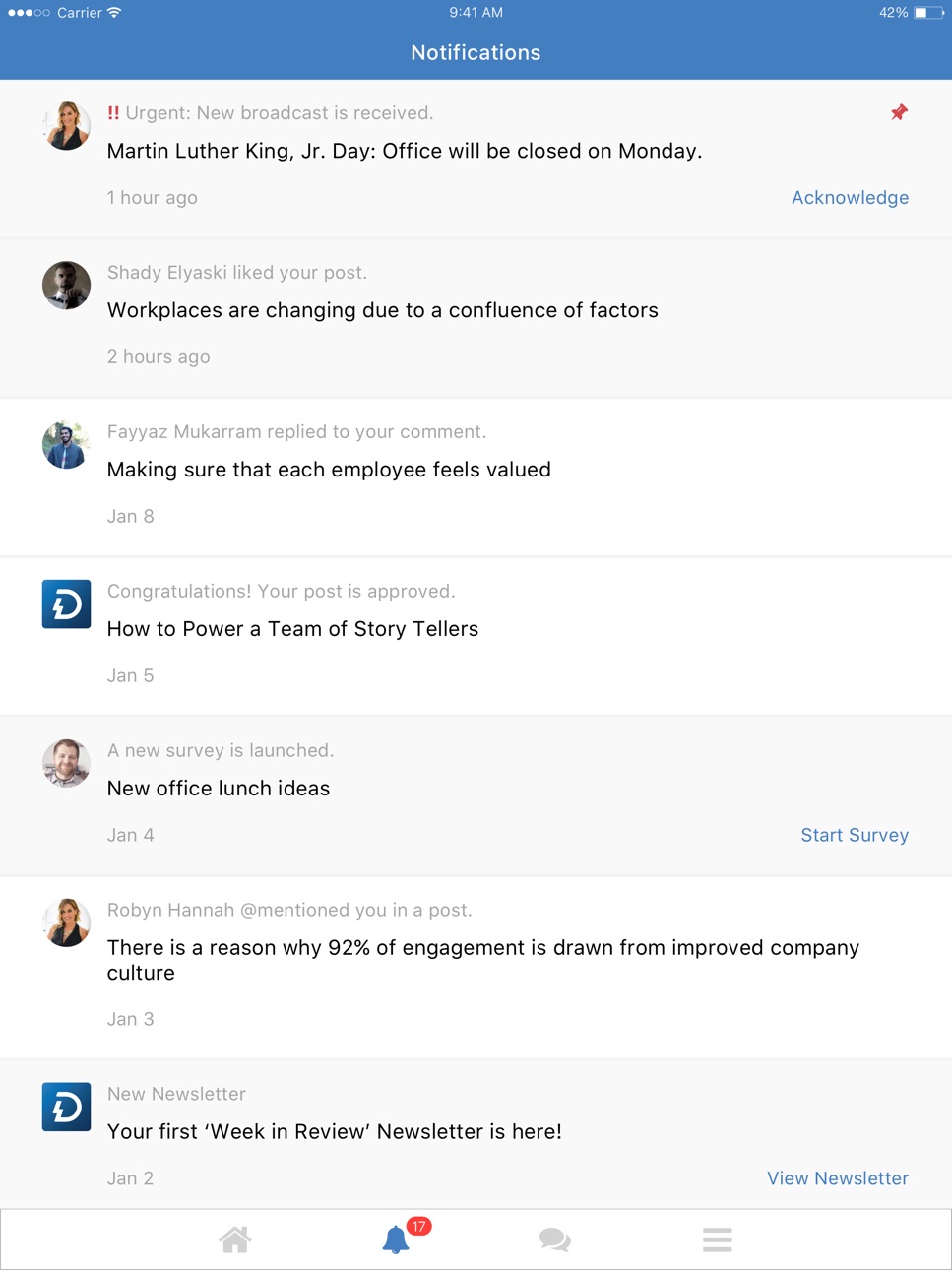Screen dimensions: 952x1270
Task: Open the Dynamic Signal logo beside approved post
Action: 67,603
